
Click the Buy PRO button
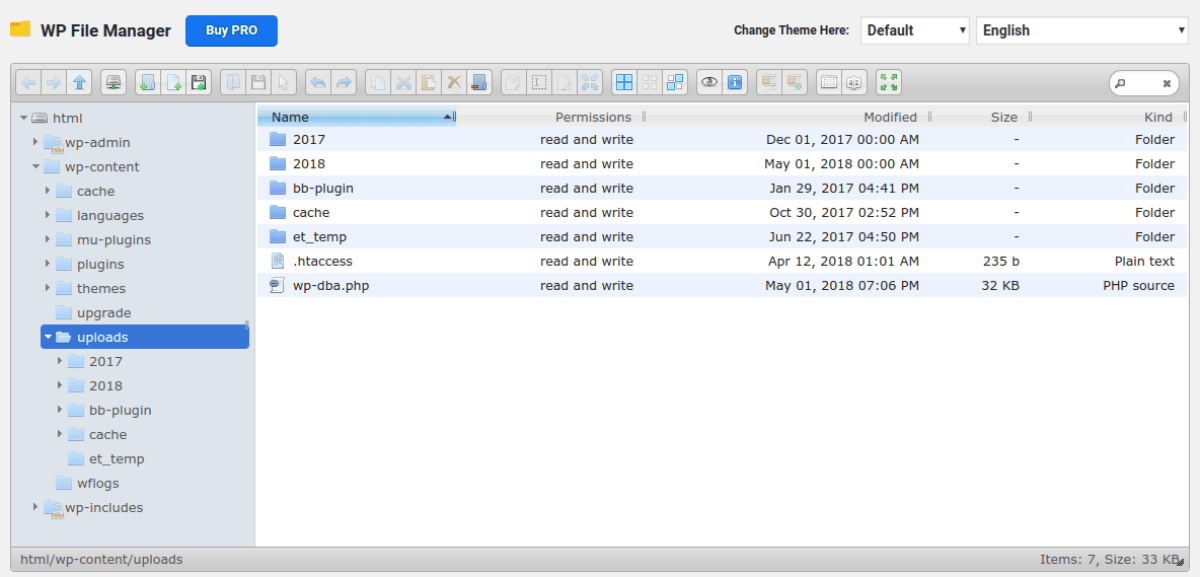click(231, 30)
